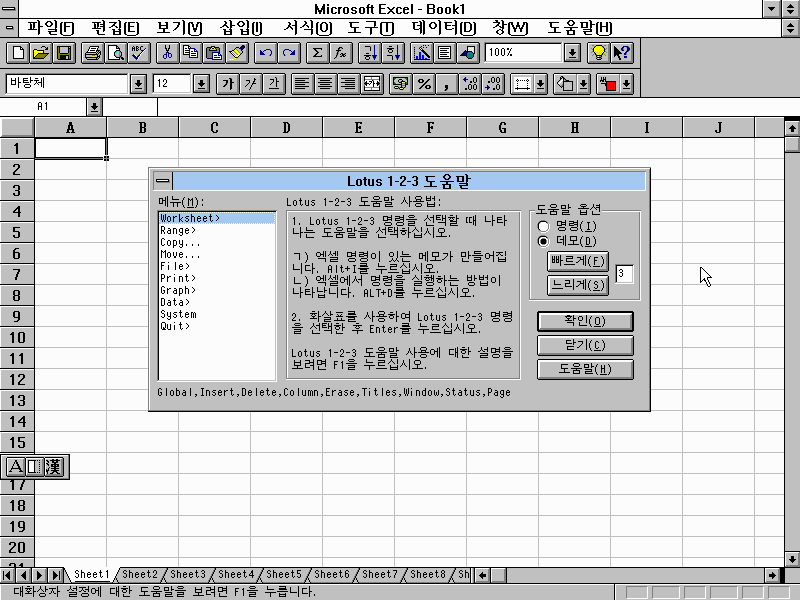The width and height of the screenshot is (800, 600).
Task: Align cell text right
Action: 348,84
